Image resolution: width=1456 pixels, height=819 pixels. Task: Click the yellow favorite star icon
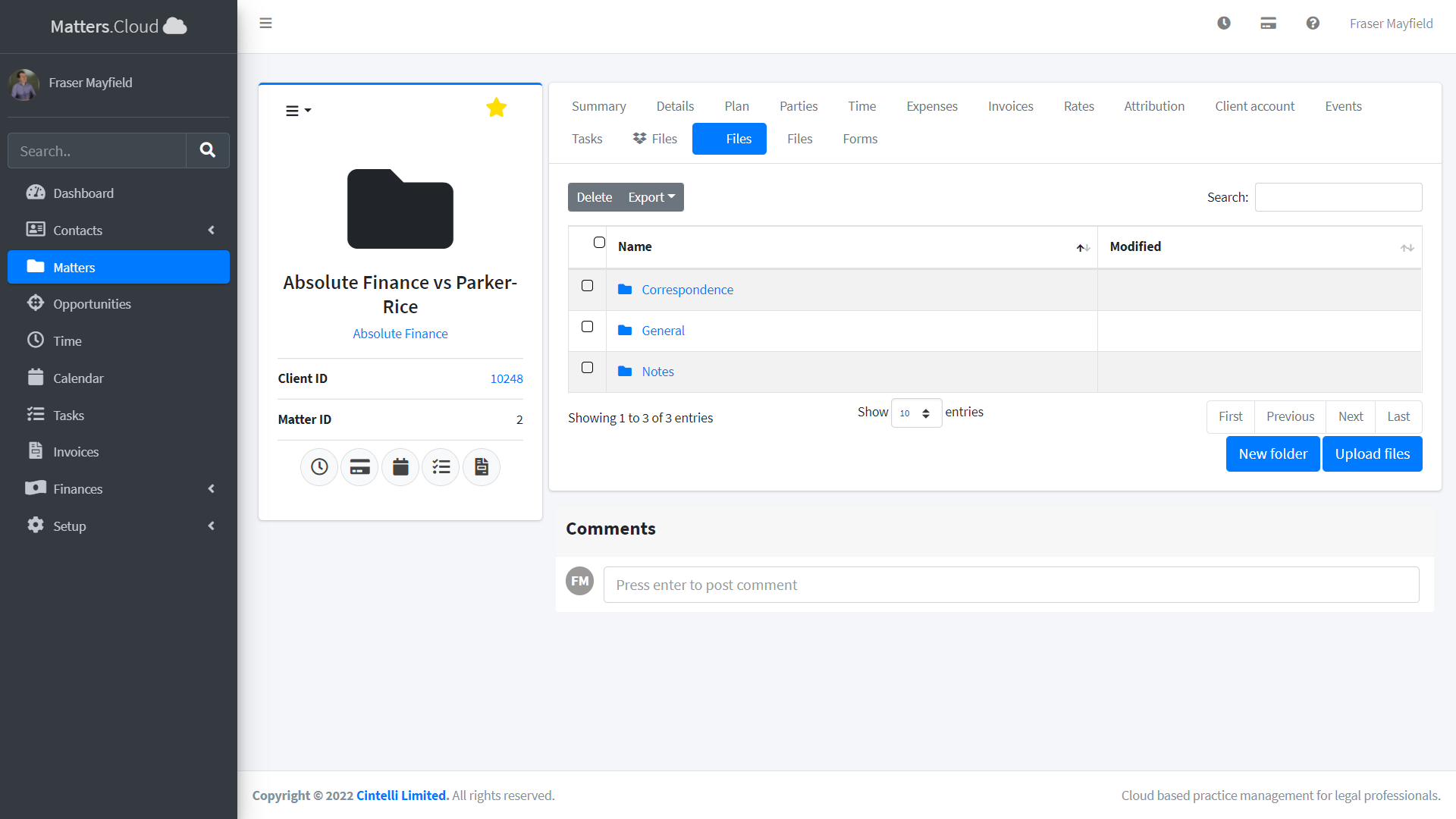496,108
